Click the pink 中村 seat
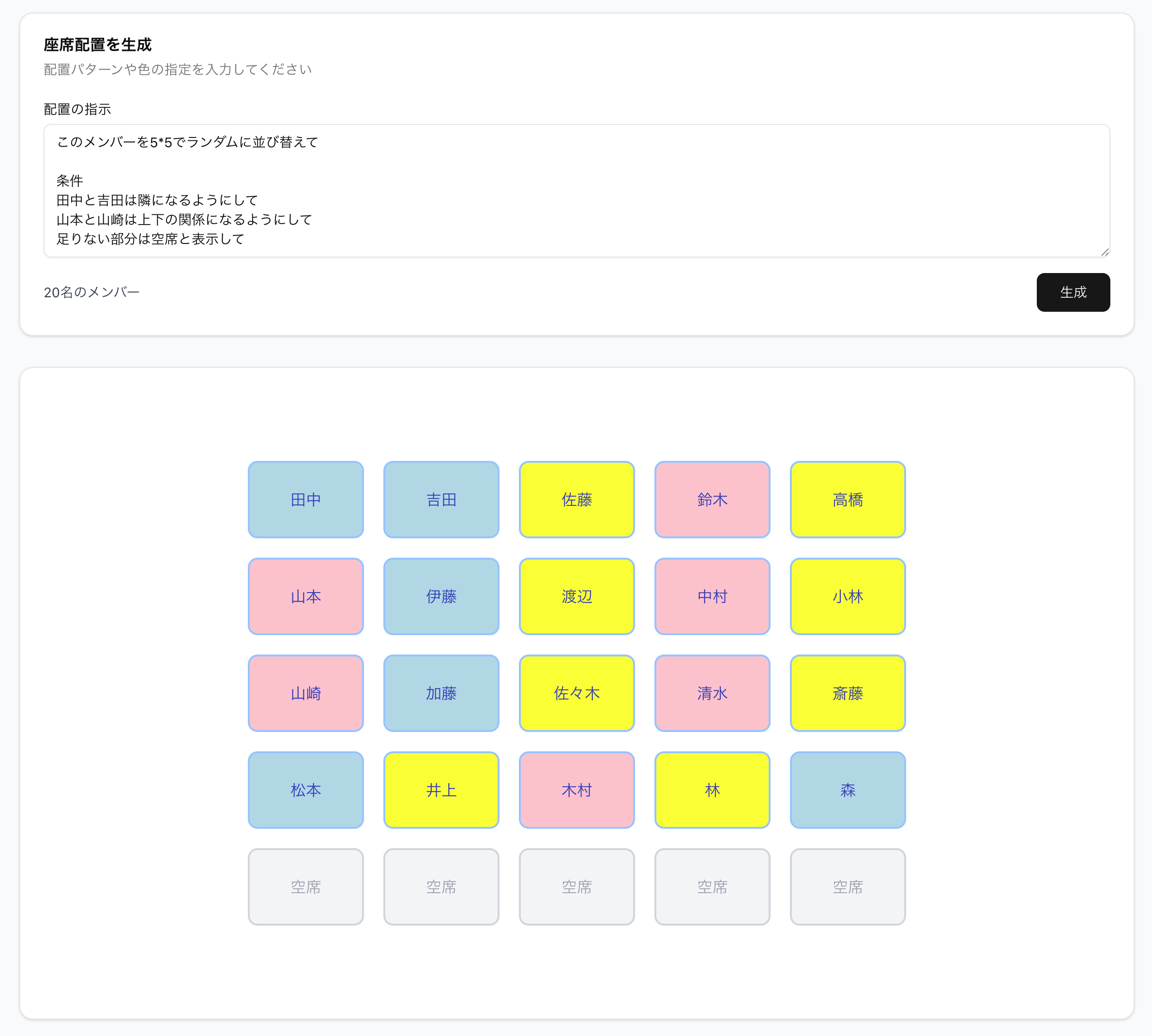Image resolution: width=1152 pixels, height=1036 pixels. (712, 596)
